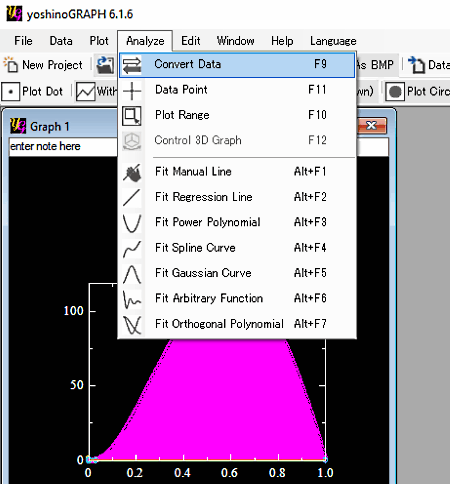Screen dimensions: 450x484
Task: Click the Graph 1 window title
Action: pyautogui.click(x=50, y=127)
